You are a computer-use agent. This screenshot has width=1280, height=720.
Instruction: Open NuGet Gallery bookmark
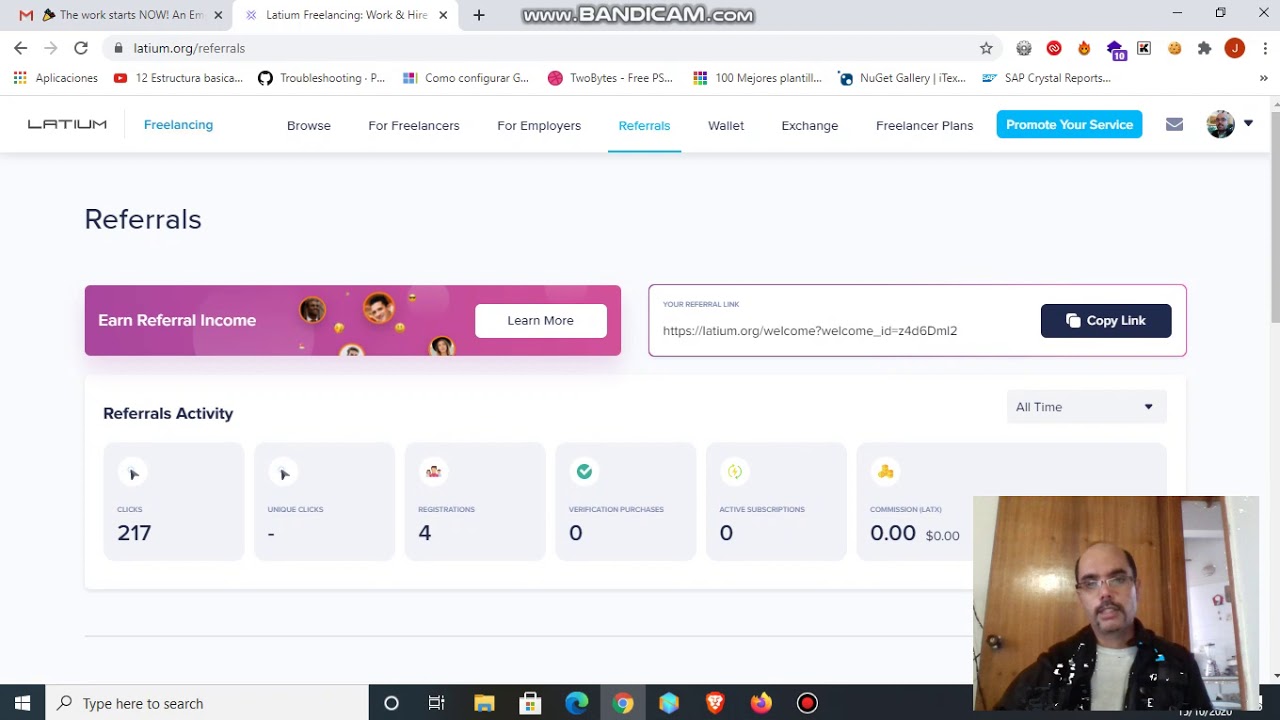(x=902, y=78)
